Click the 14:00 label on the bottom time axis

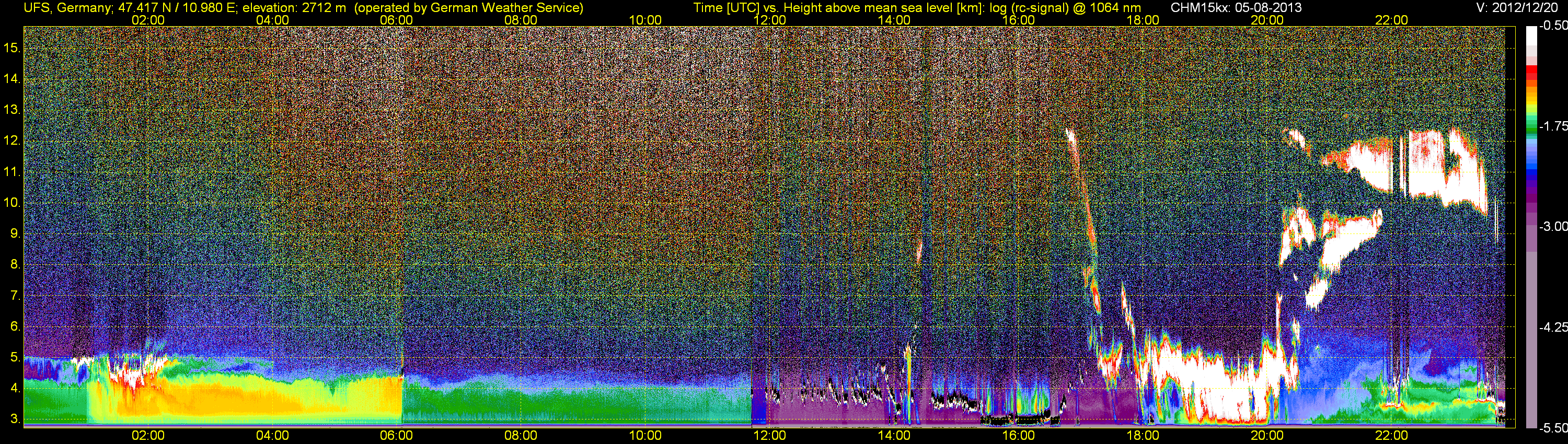coord(894,436)
